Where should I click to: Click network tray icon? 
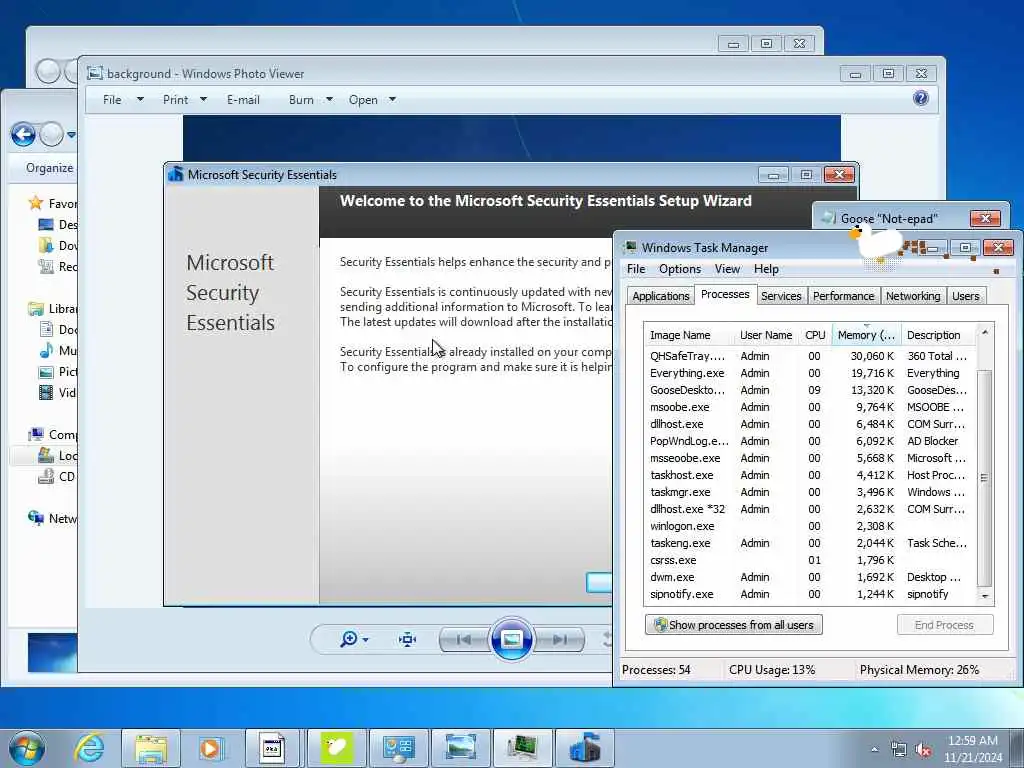click(899, 750)
